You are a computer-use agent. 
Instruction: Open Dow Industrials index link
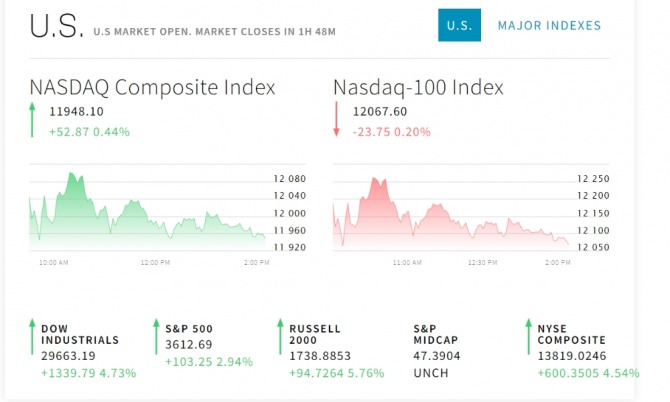80,334
